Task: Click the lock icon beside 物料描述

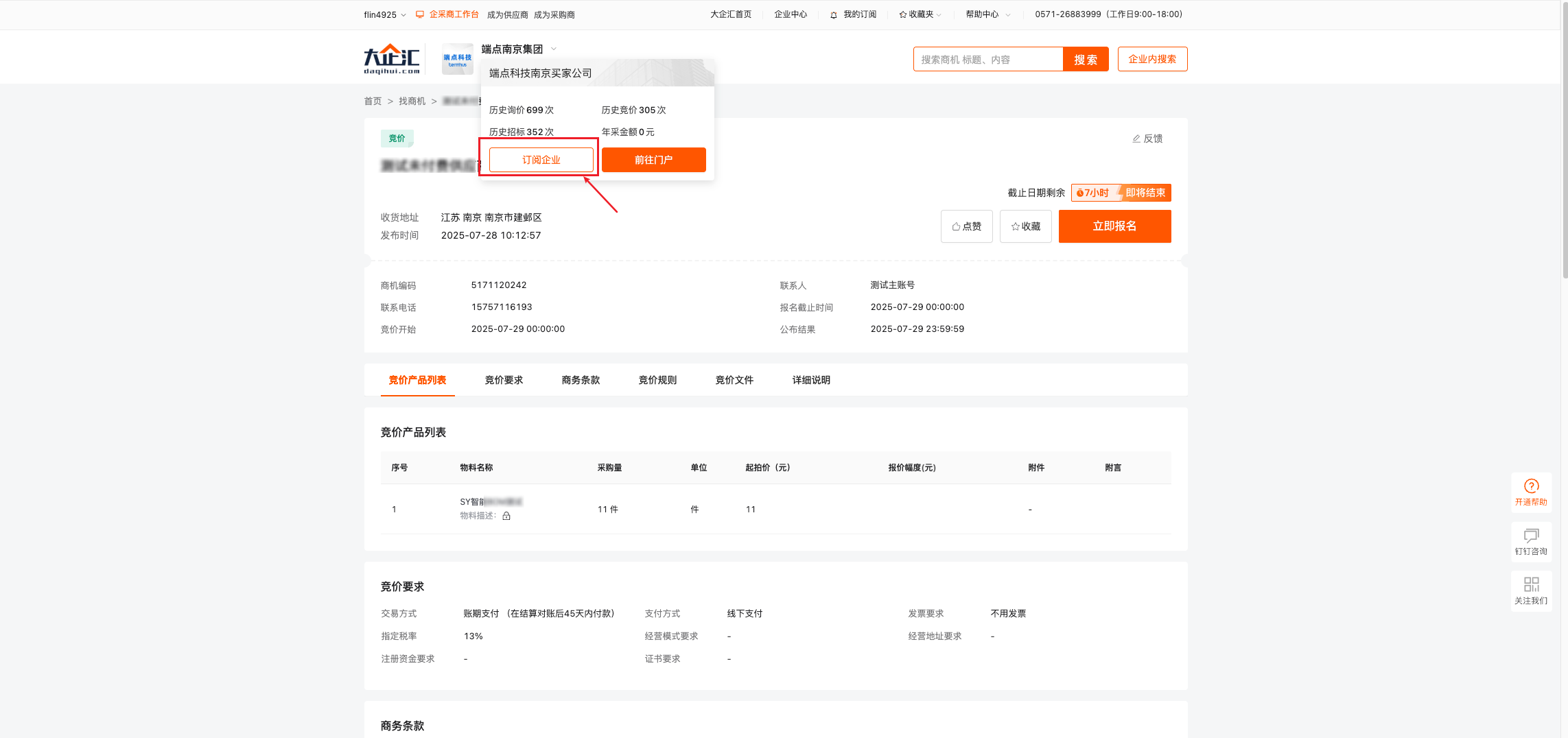Action: click(x=506, y=516)
